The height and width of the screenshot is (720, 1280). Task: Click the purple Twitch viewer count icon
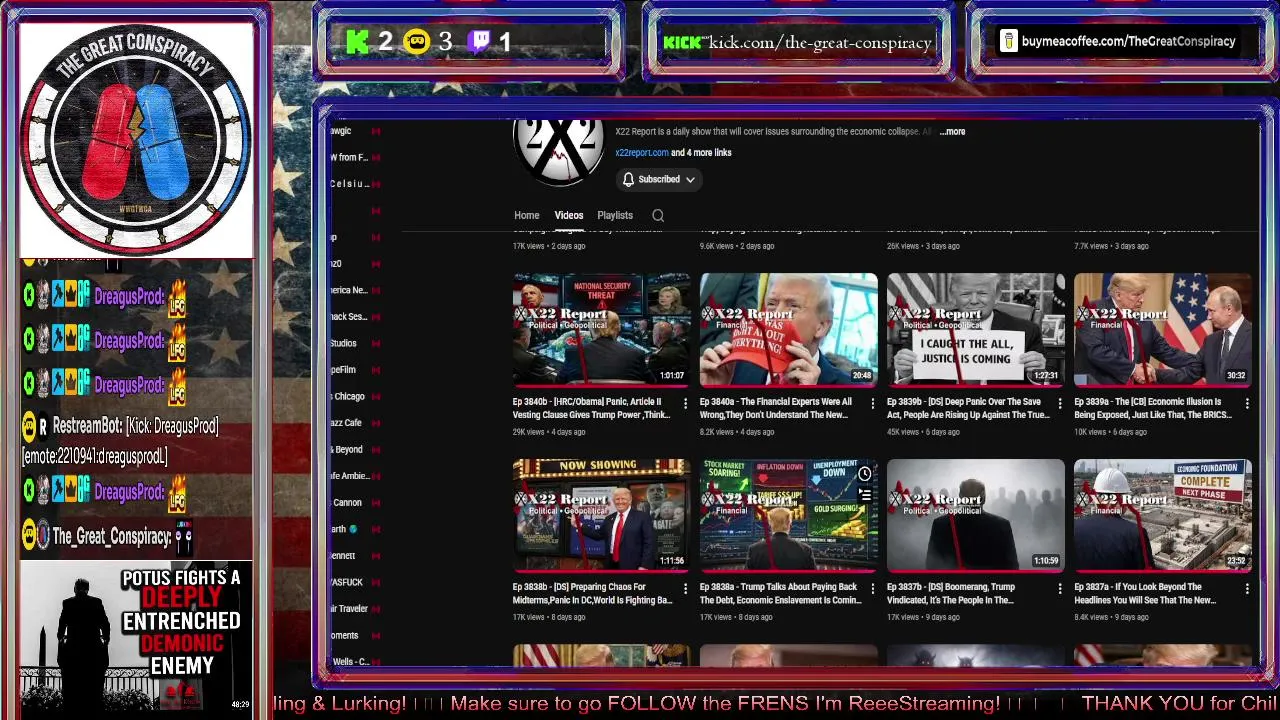pyautogui.click(x=480, y=42)
